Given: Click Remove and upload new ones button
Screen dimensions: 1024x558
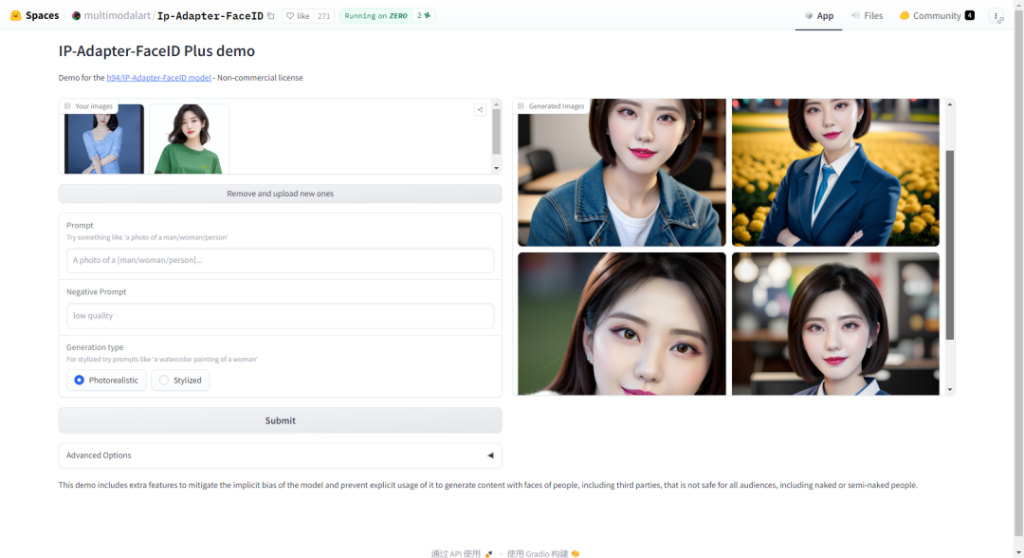Looking at the screenshot, I should (x=280, y=193).
